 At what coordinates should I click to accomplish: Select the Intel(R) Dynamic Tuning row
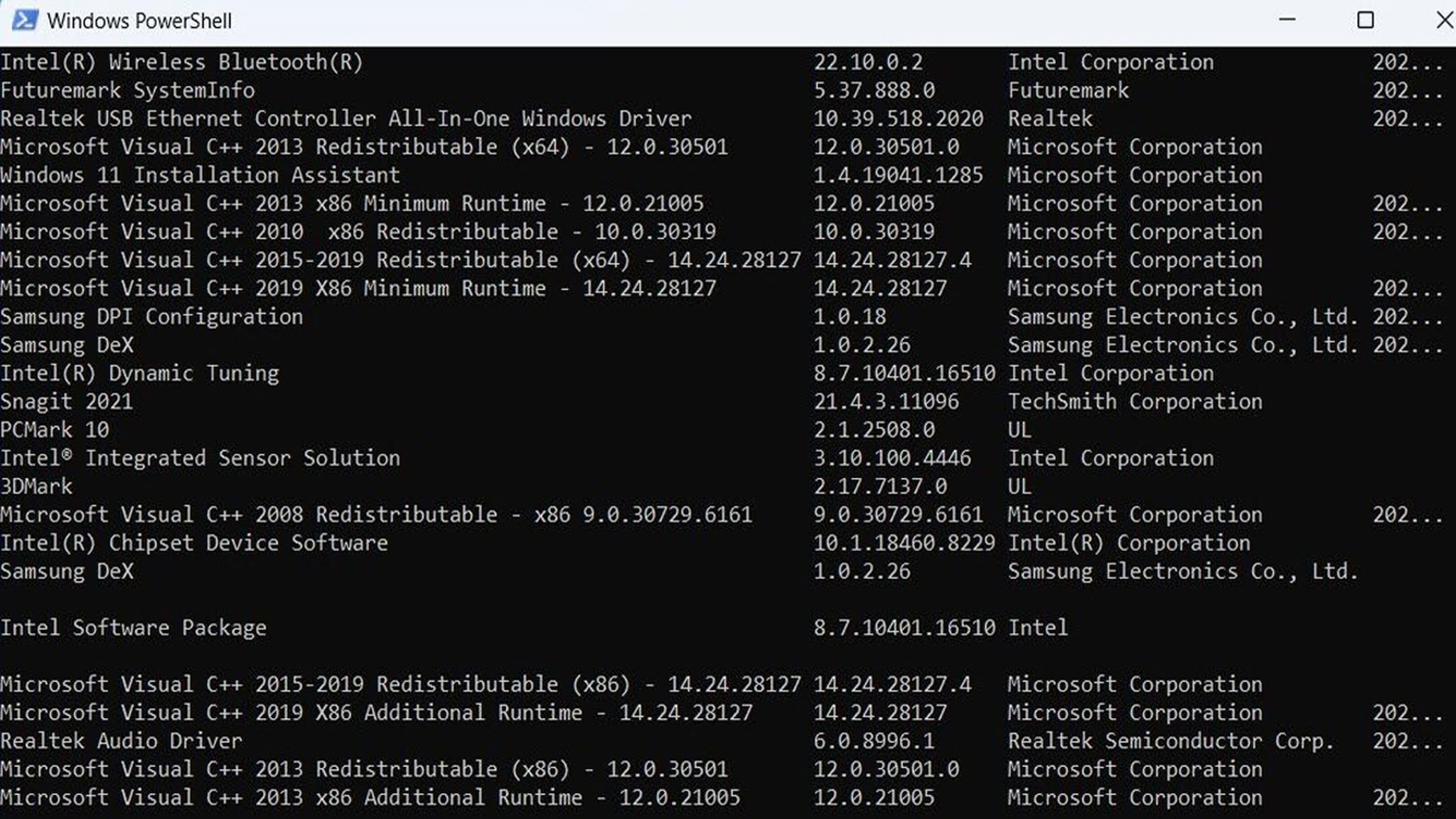[x=139, y=373]
